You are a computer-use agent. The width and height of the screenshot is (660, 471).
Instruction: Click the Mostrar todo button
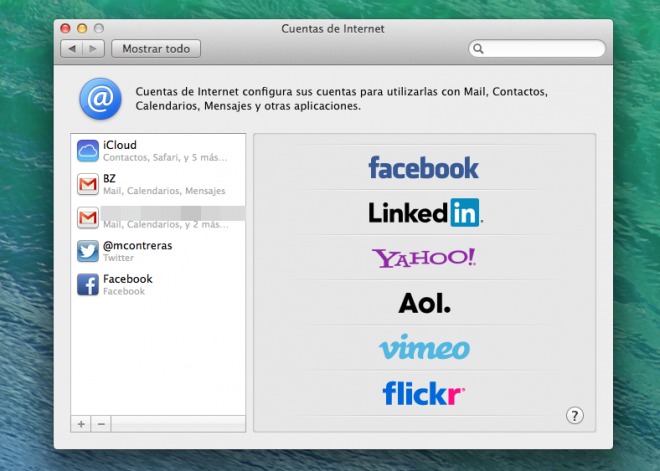point(156,49)
